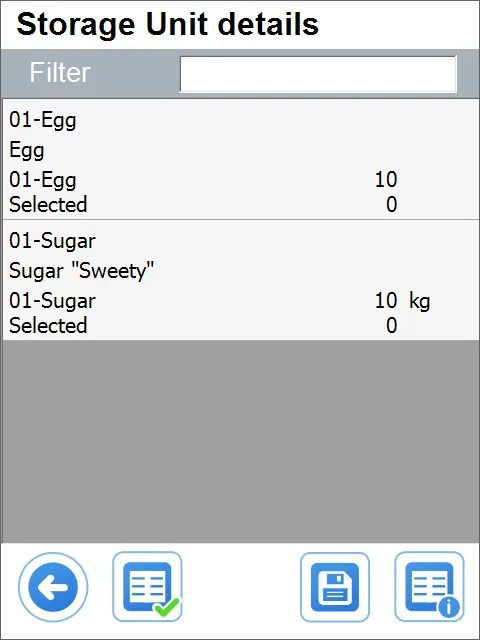
Task: Click the Egg selected count 0
Action: click(x=391, y=204)
